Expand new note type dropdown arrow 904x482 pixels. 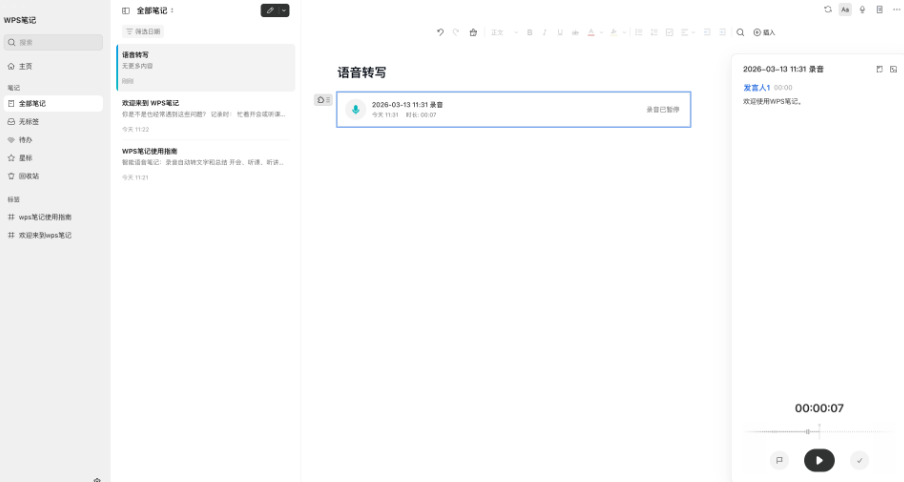tap(284, 10)
